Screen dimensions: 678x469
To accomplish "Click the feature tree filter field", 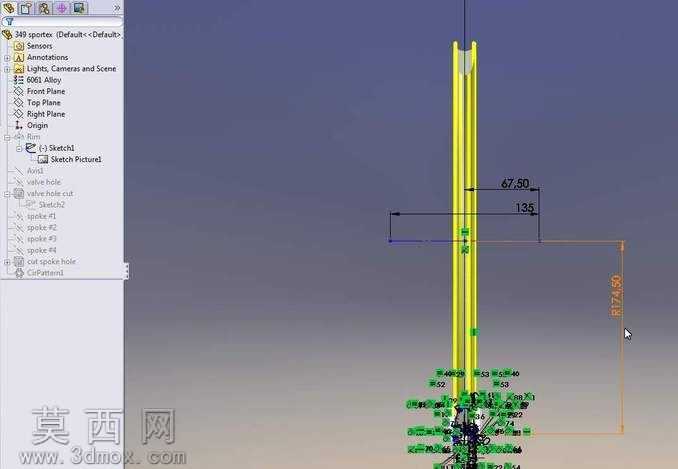I will click(x=62, y=22).
